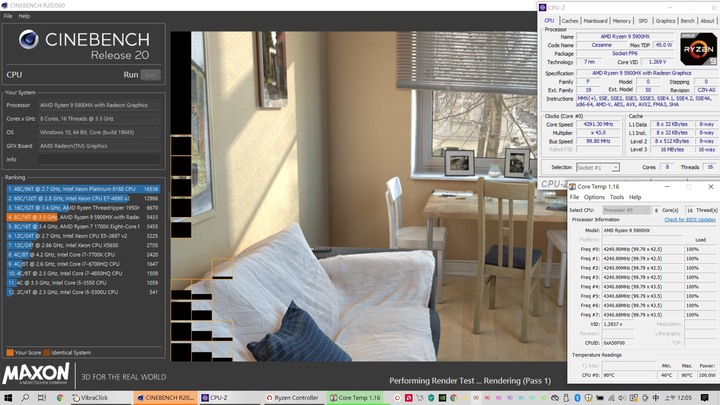The width and height of the screenshot is (720, 405).
Task: Switch to Graphics tab in CPU-Z
Action: [665, 21]
